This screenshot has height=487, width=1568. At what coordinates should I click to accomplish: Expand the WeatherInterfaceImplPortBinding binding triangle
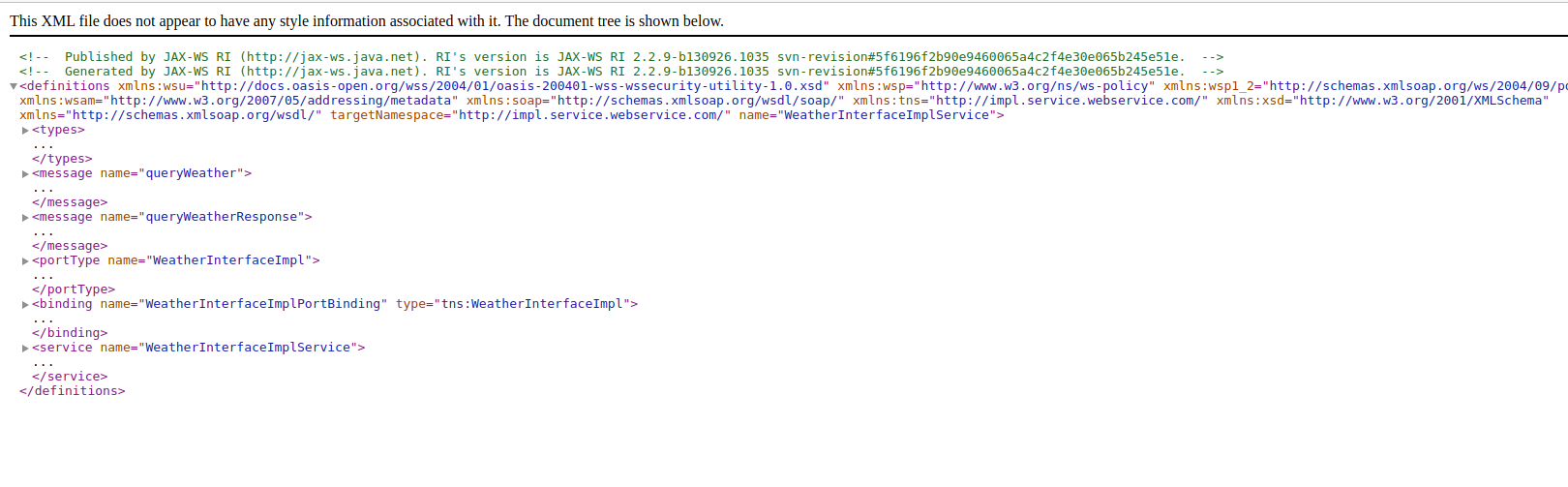click(x=25, y=304)
